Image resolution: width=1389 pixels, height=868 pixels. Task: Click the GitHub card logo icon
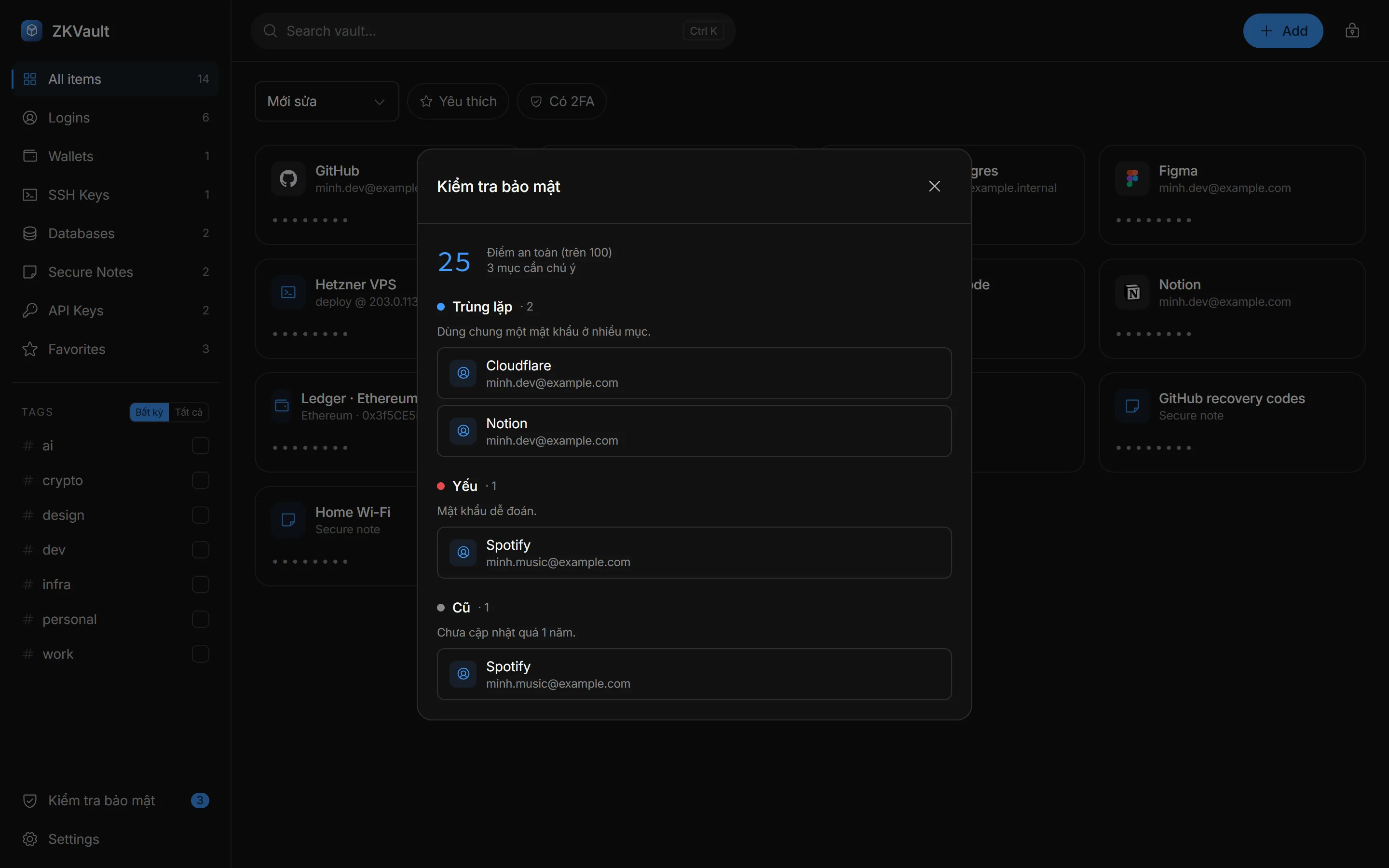(x=288, y=178)
